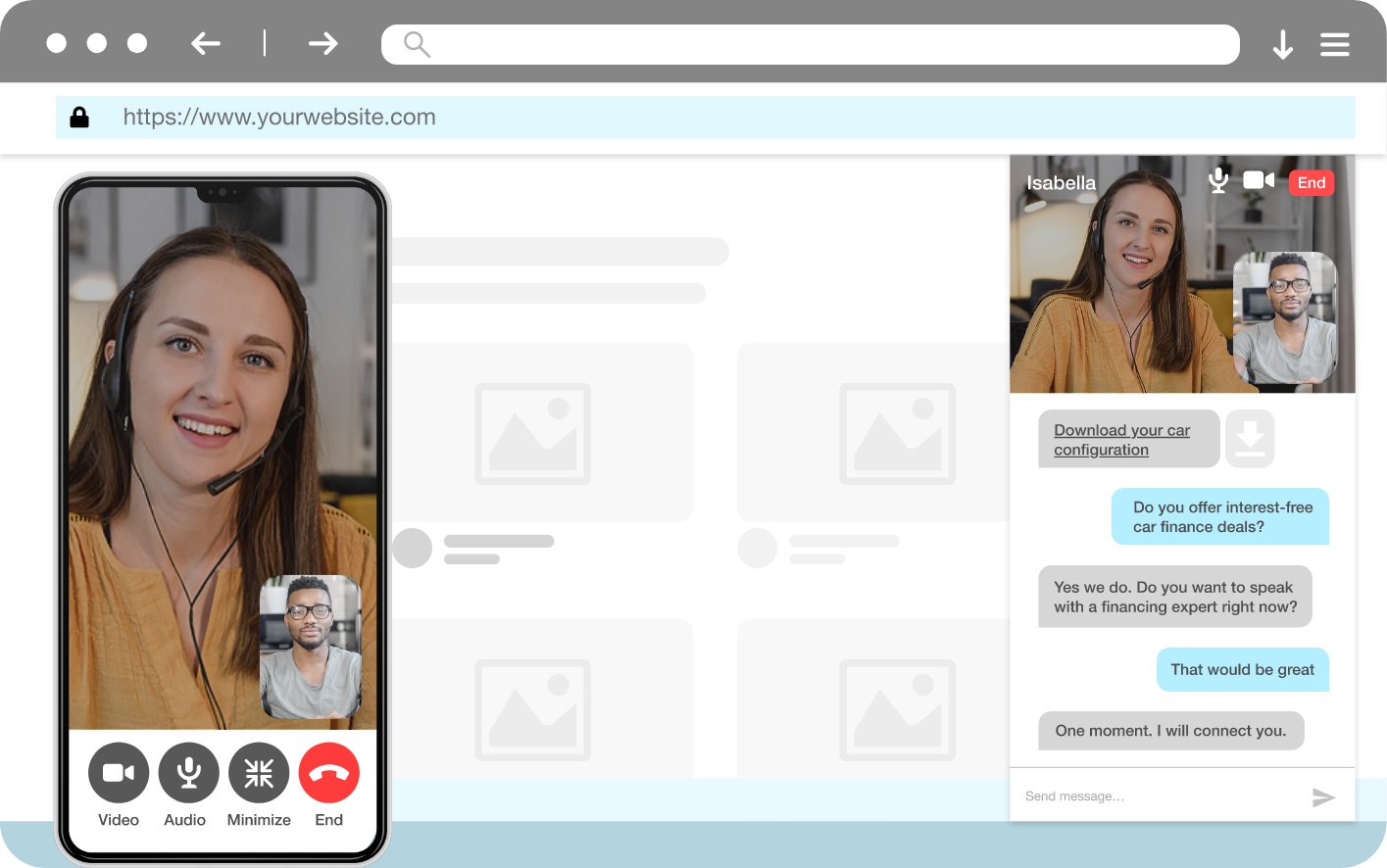This screenshot has width=1387, height=868.
Task: Click in the Send message field
Action: coord(1157,796)
